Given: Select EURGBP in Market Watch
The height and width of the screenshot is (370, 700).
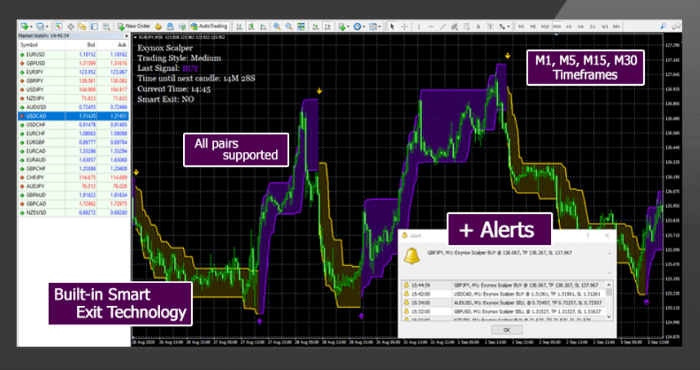Looking at the screenshot, I should 73,142.
